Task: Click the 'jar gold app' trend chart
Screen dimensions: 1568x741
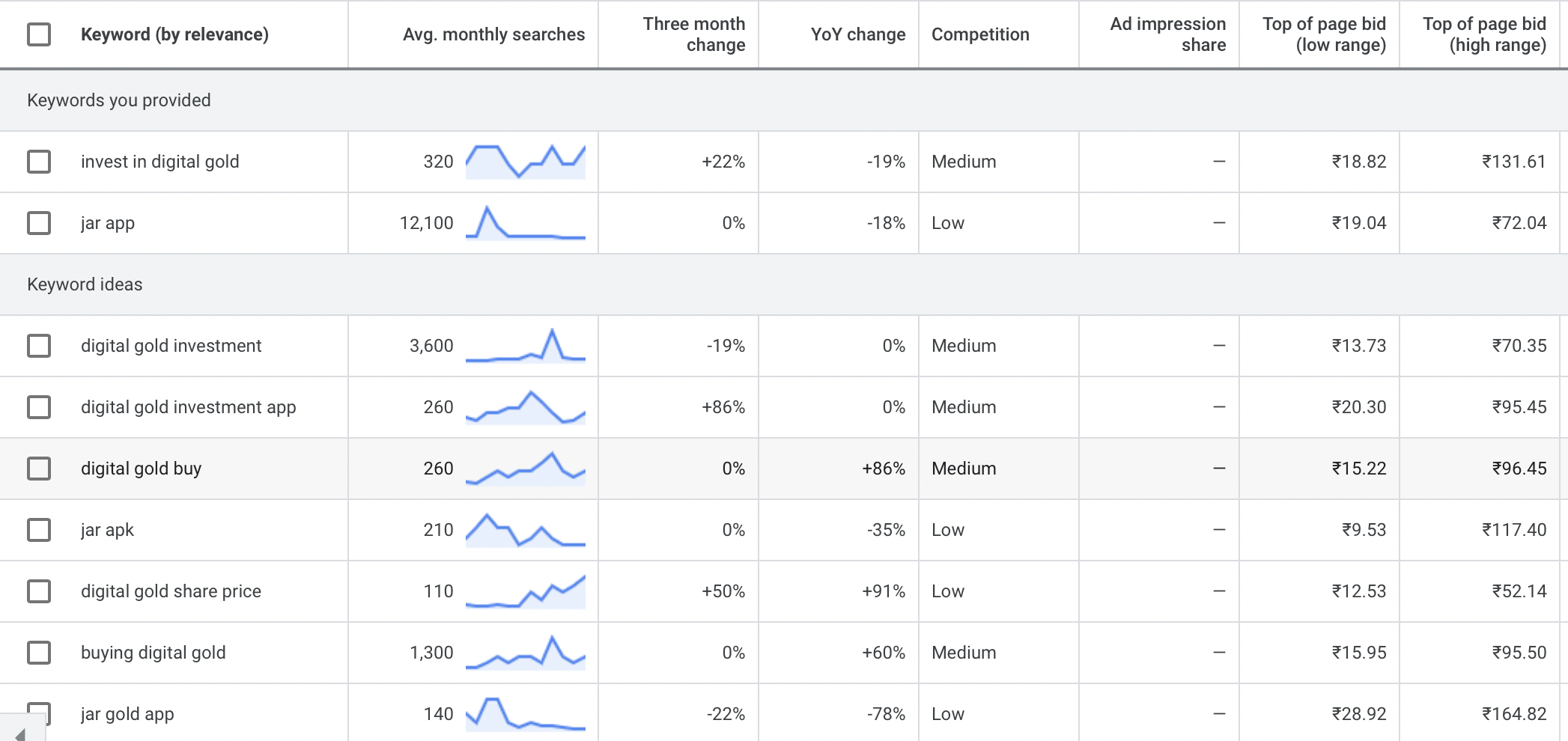Action: click(525, 714)
